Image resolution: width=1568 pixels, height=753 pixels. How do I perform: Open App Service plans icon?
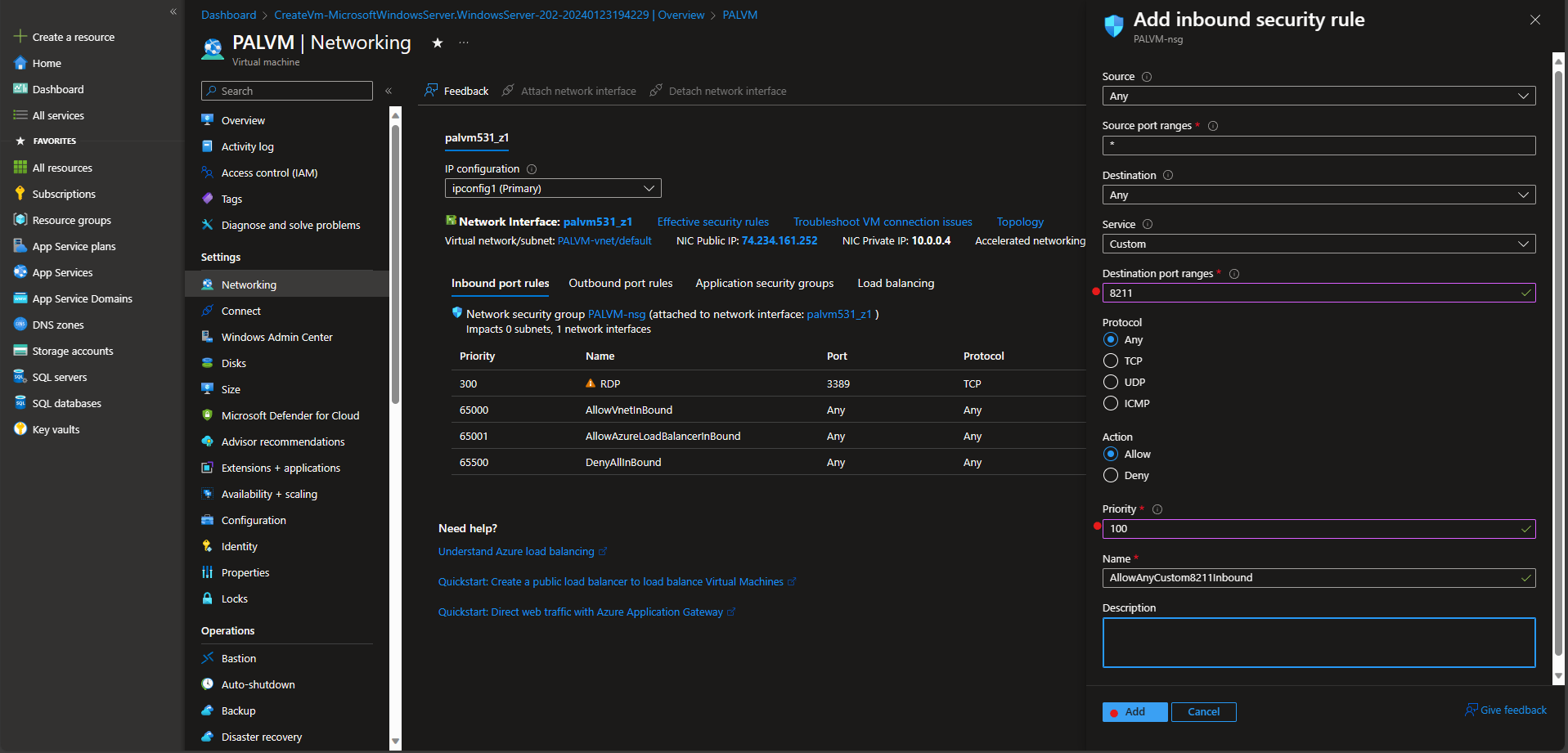pyautogui.click(x=20, y=246)
